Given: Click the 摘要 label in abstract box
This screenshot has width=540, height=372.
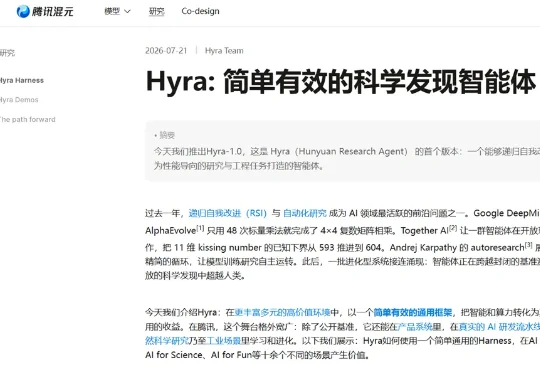Looking at the screenshot, I should click(x=167, y=135).
